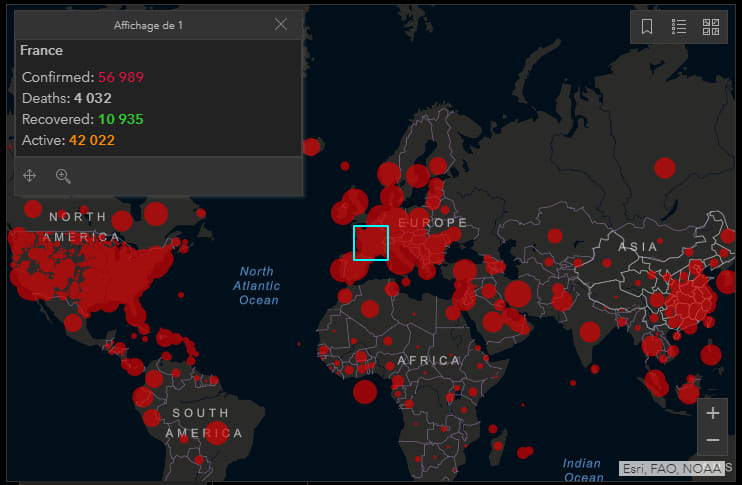Click the Affichage de 1 header

pyautogui.click(x=148, y=25)
